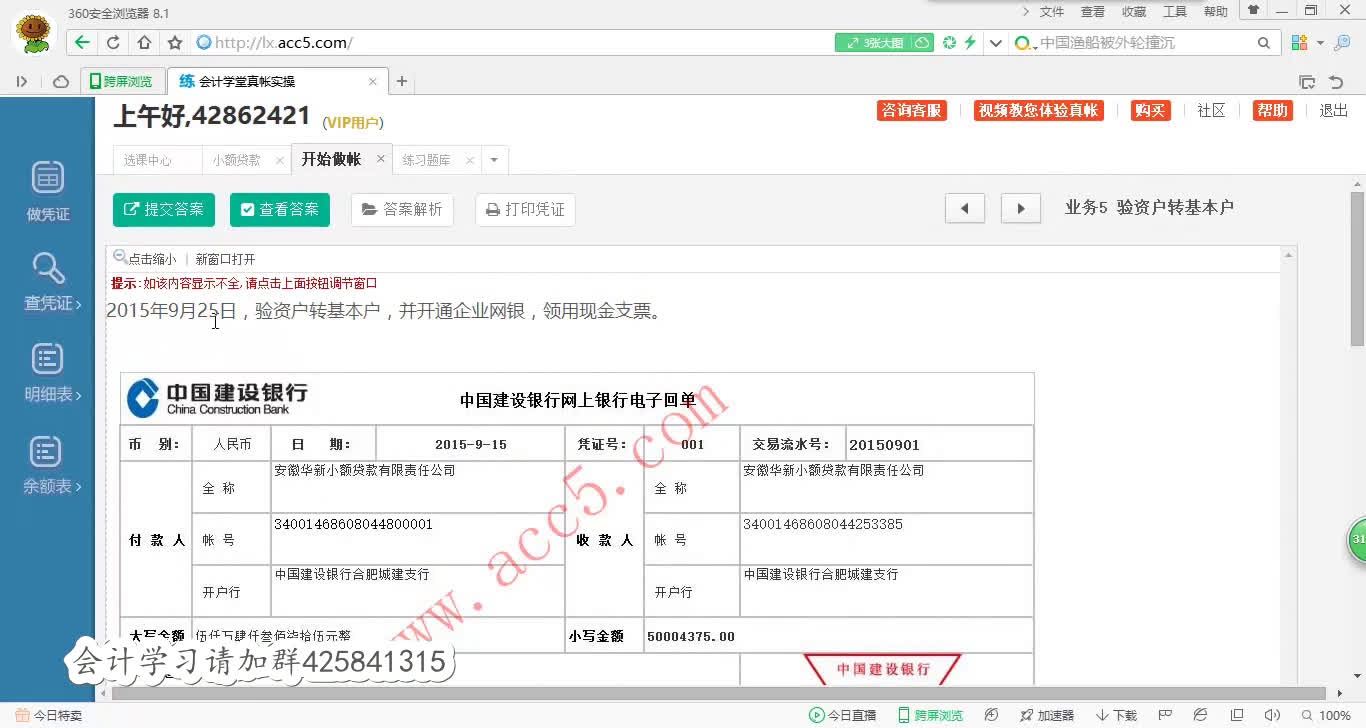Expand the browser mode chevron beside lightning icon
This screenshot has width=1366, height=728.
(994, 43)
